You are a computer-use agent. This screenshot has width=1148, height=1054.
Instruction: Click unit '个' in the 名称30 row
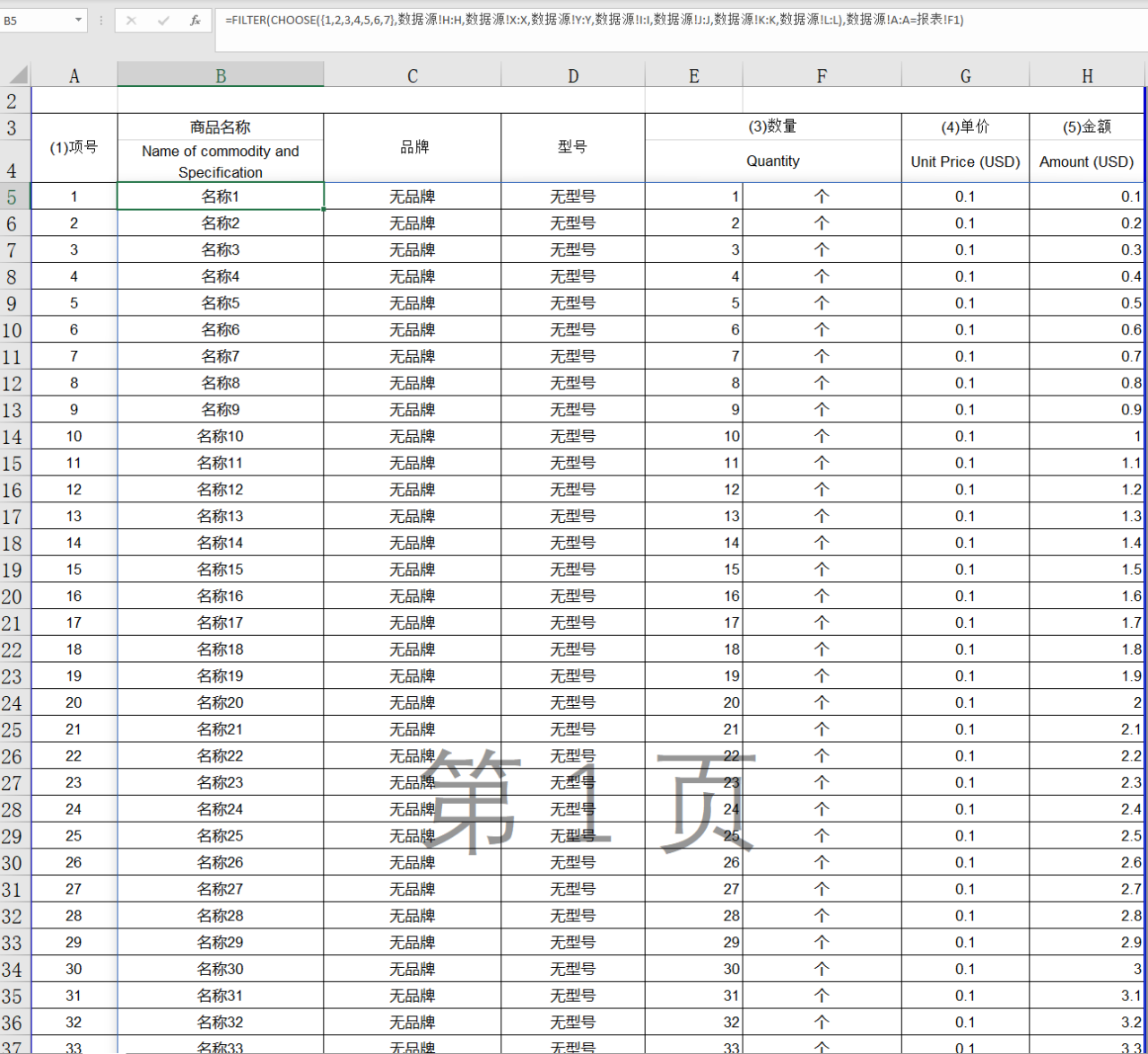point(822,969)
